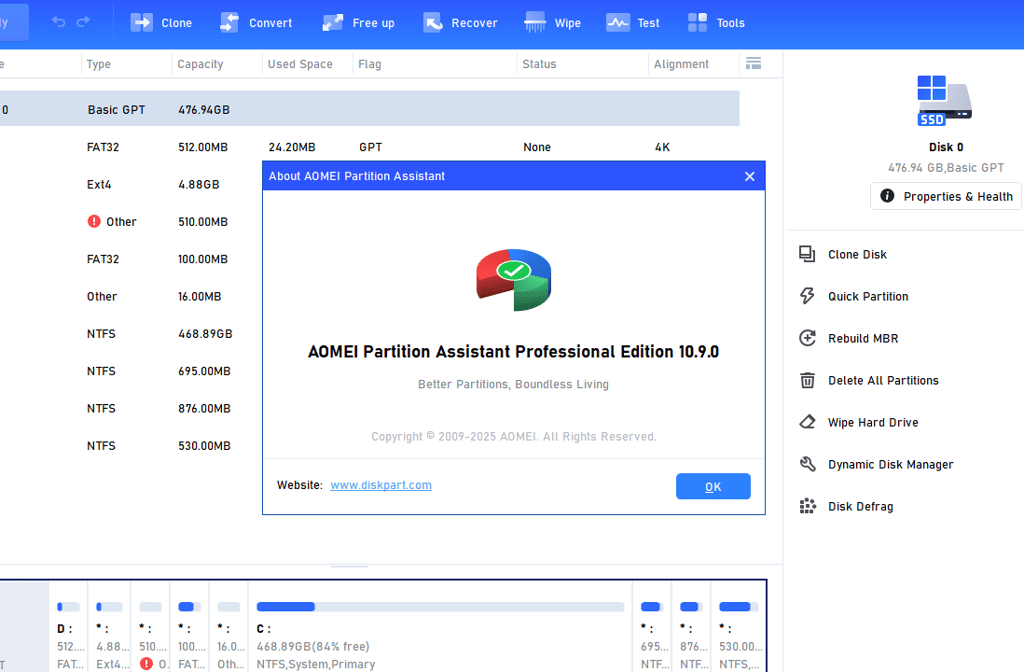Click the Undo arrow in the toolbar
1024x672 pixels.
(x=59, y=22)
